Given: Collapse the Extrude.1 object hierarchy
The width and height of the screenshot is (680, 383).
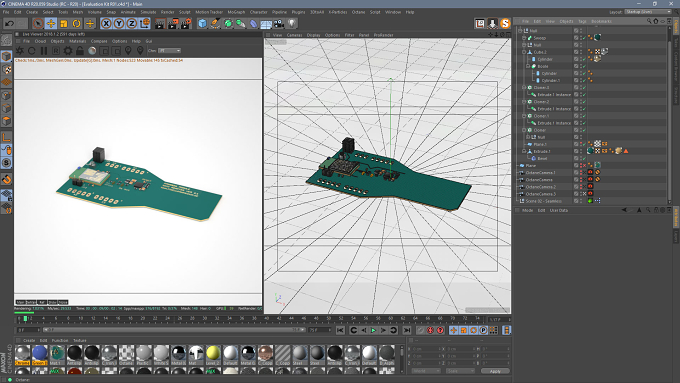Looking at the screenshot, I should point(524,151).
